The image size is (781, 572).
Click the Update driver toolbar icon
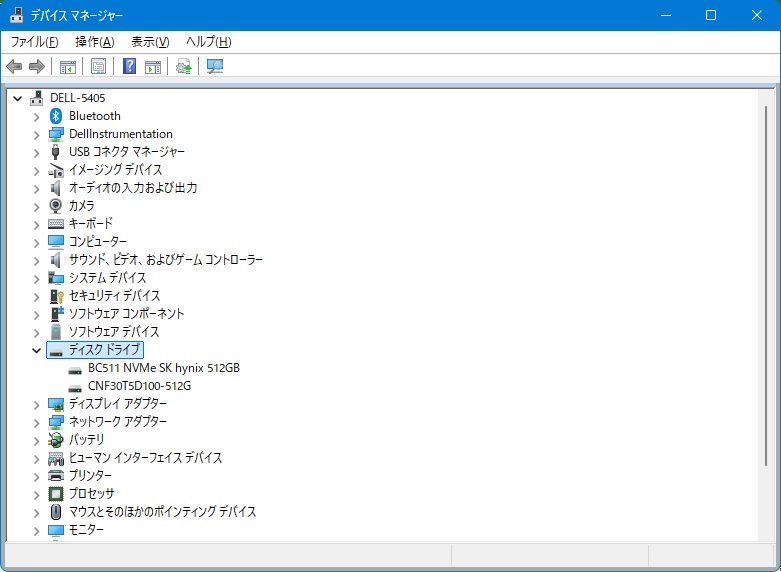[184, 66]
